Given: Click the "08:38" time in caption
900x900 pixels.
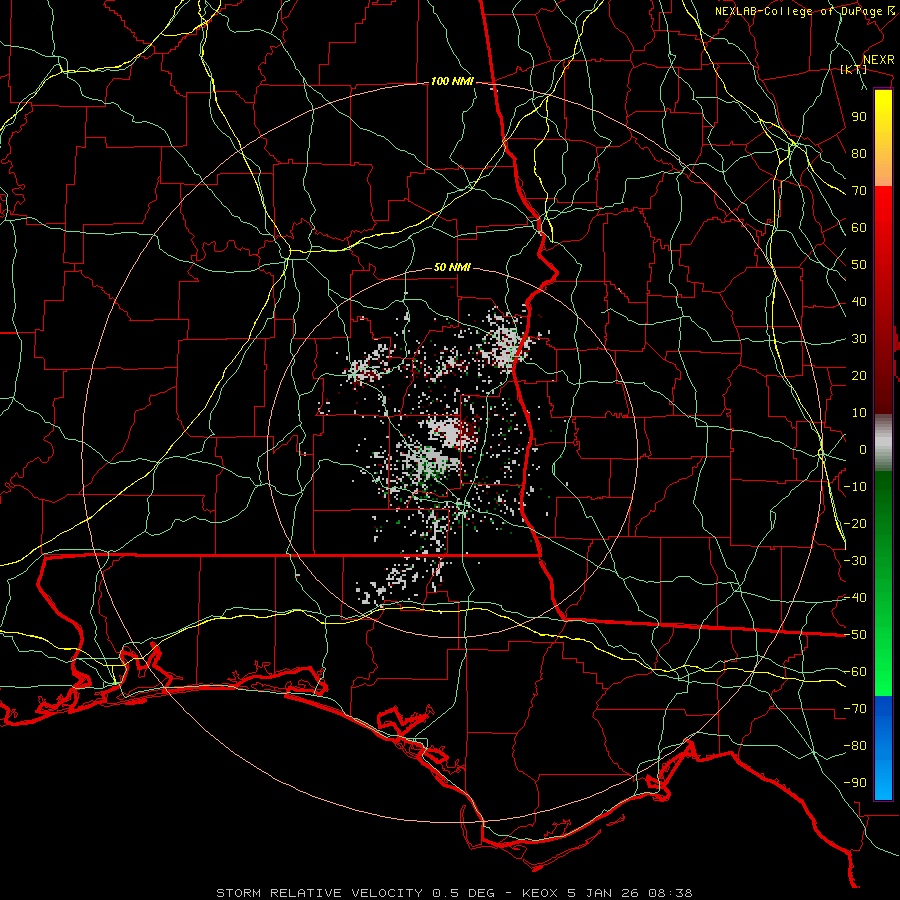Looking at the screenshot, I should point(670,893).
